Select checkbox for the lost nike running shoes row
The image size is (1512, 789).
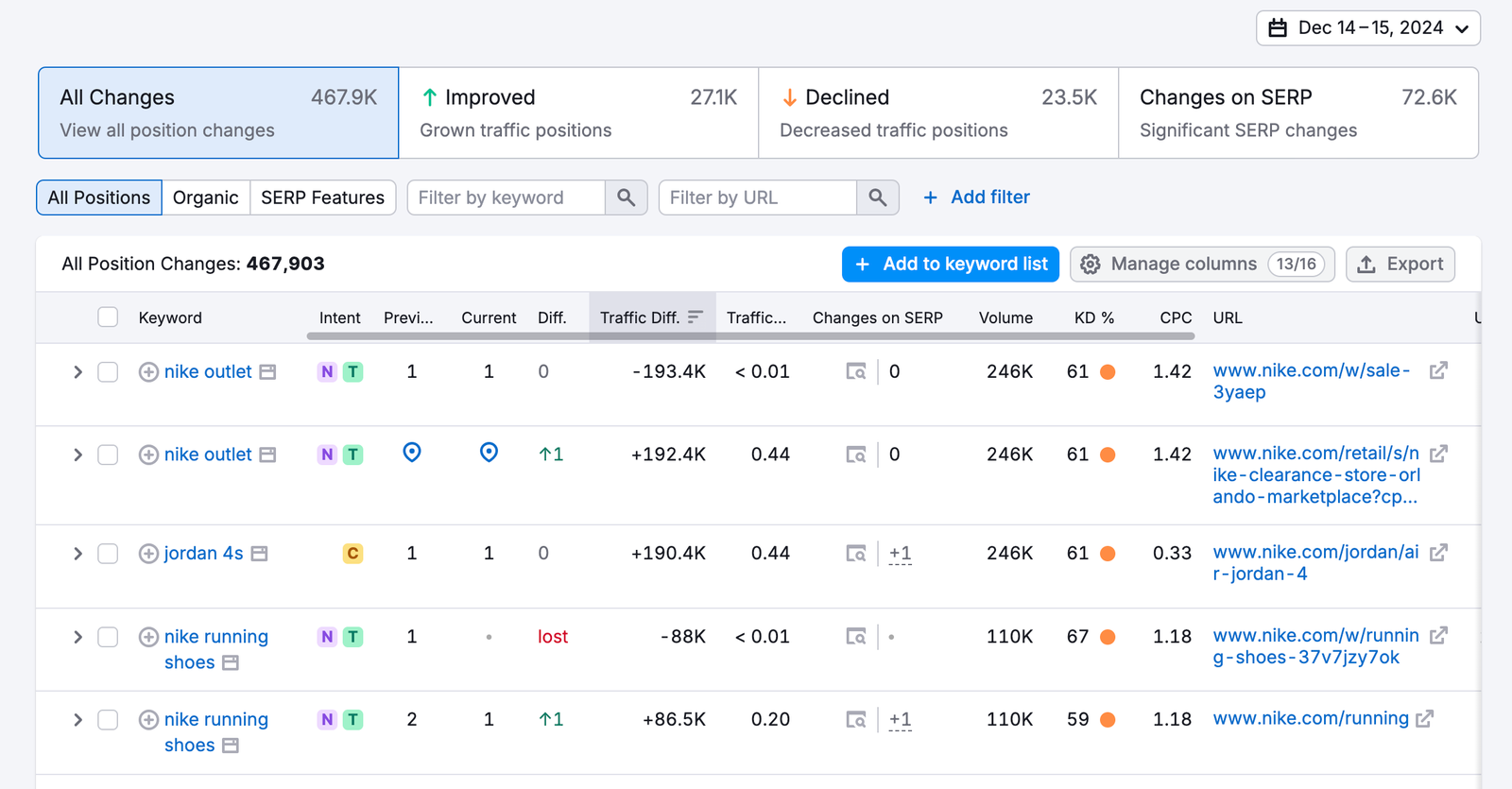[108, 637]
